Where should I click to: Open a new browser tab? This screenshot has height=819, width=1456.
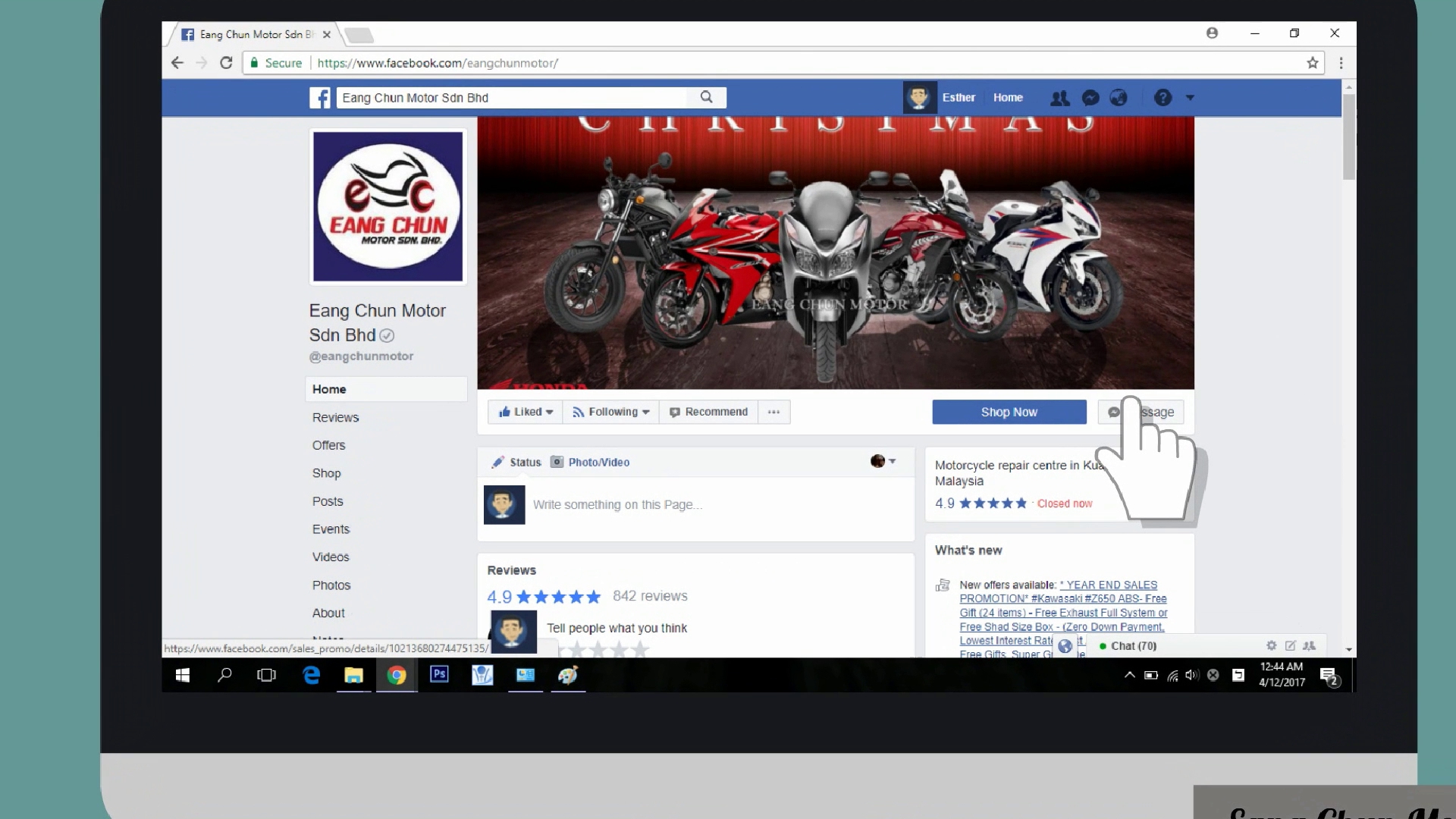(359, 35)
